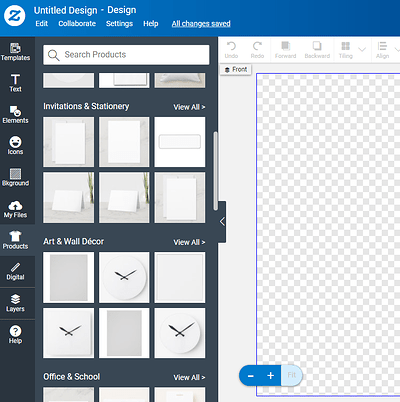Screen dimensions: 400x402
Task: Open the Layers panel
Action: click(x=15, y=303)
